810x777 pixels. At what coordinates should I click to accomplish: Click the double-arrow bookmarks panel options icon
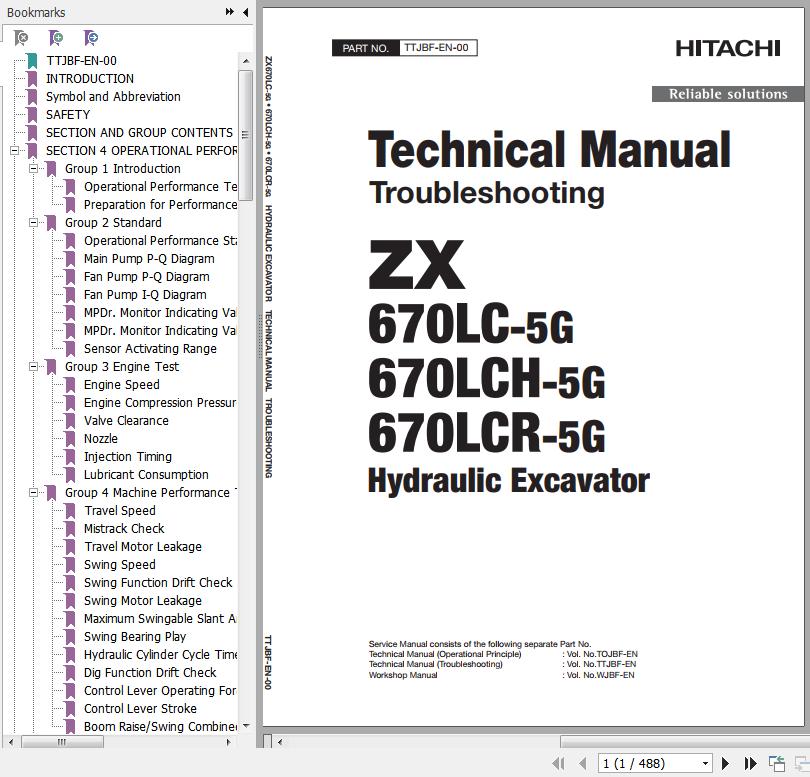230,11
